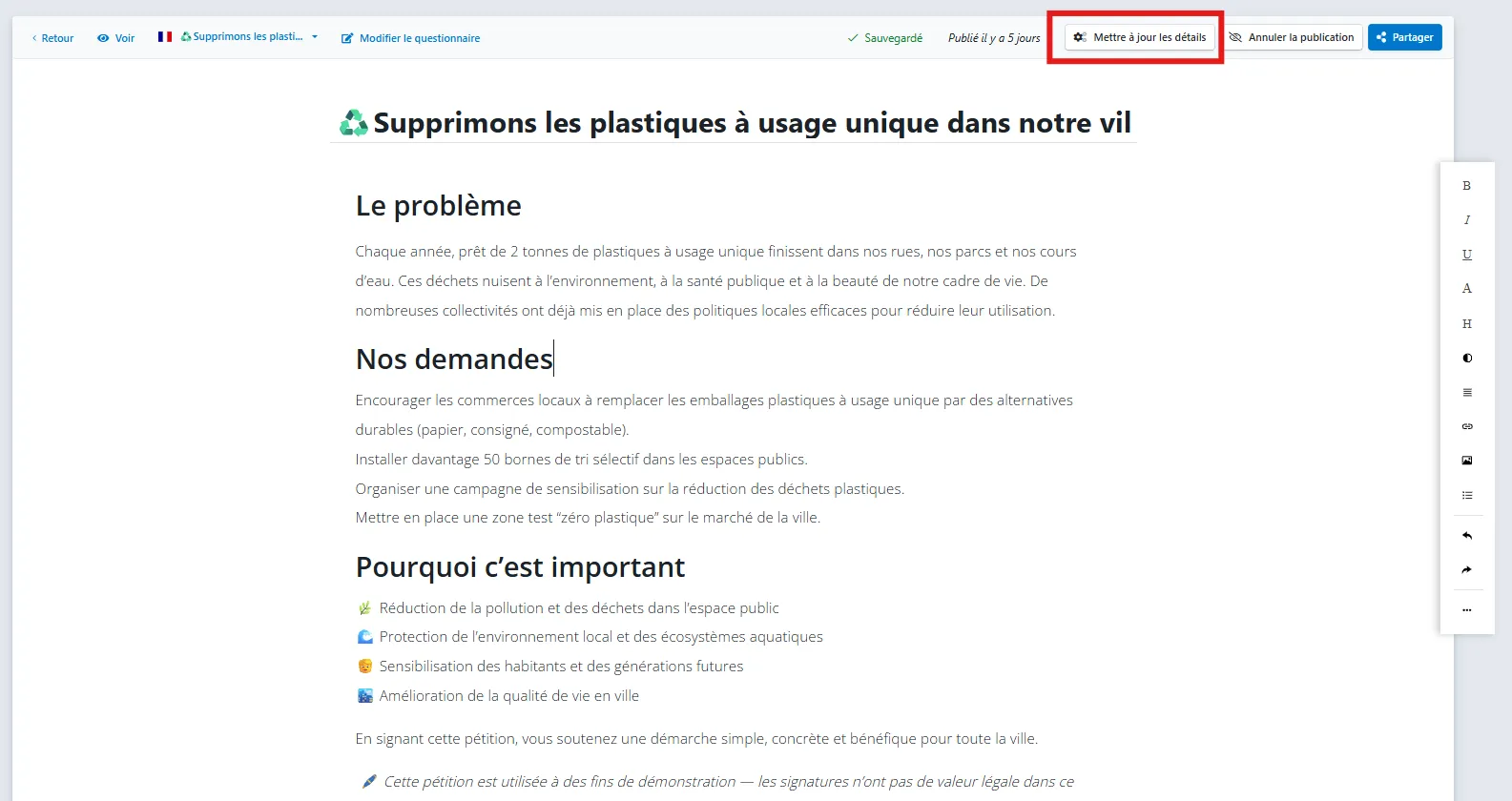This screenshot has width=1512, height=801.
Task: Open the heading (H) format option
Action: [x=1466, y=324]
